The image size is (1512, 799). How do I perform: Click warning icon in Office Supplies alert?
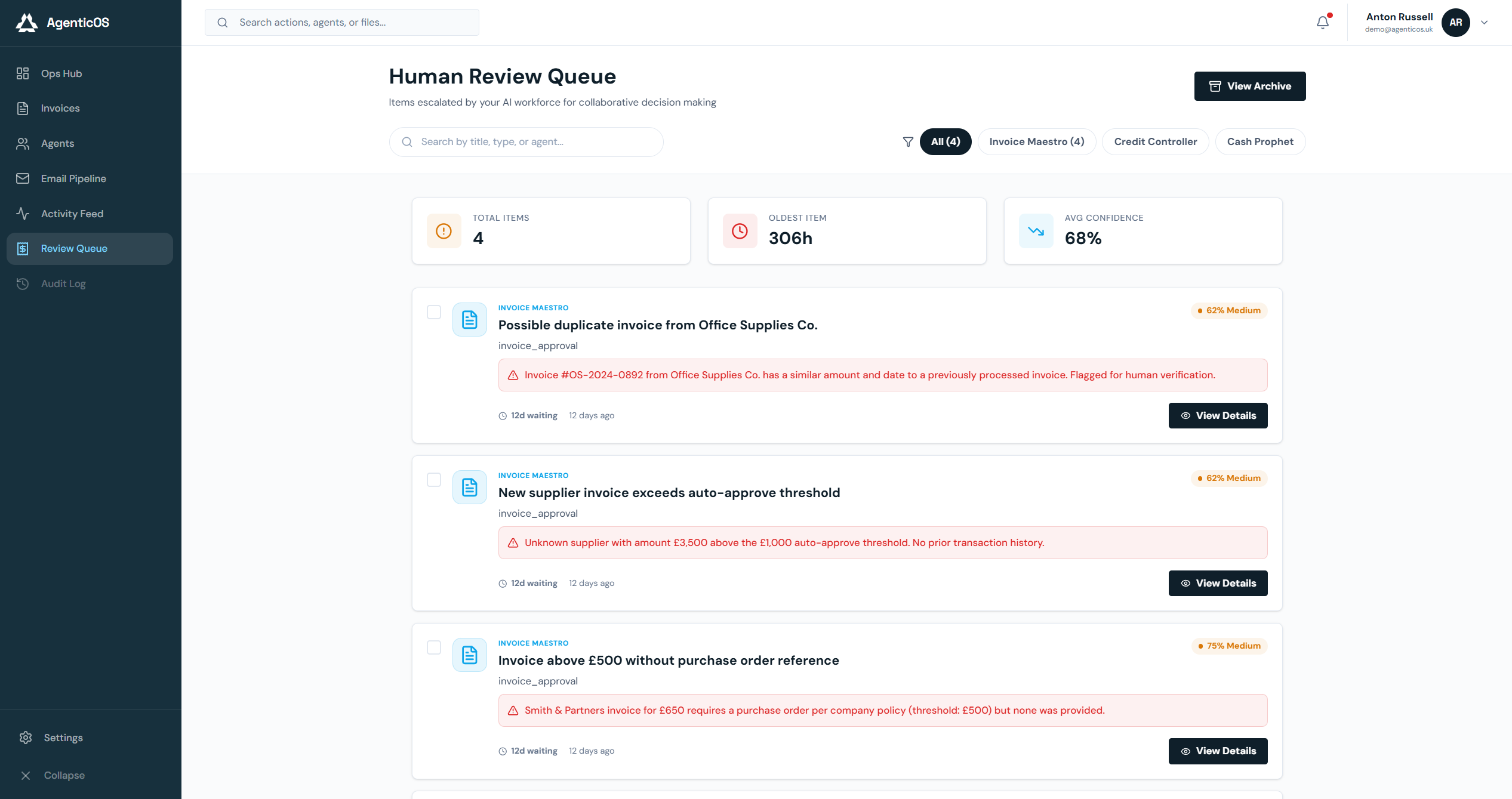click(513, 375)
